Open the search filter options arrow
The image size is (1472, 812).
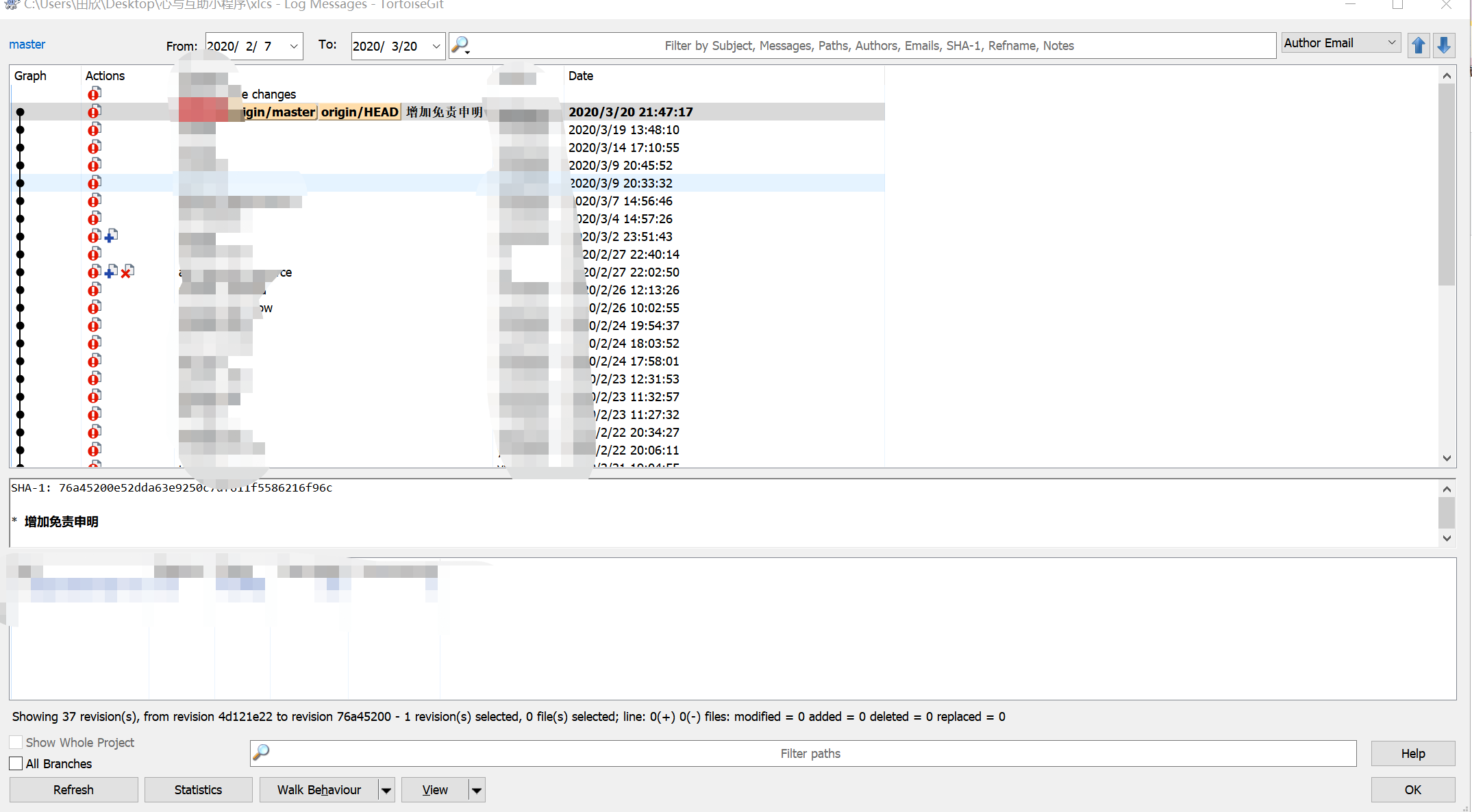click(467, 51)
